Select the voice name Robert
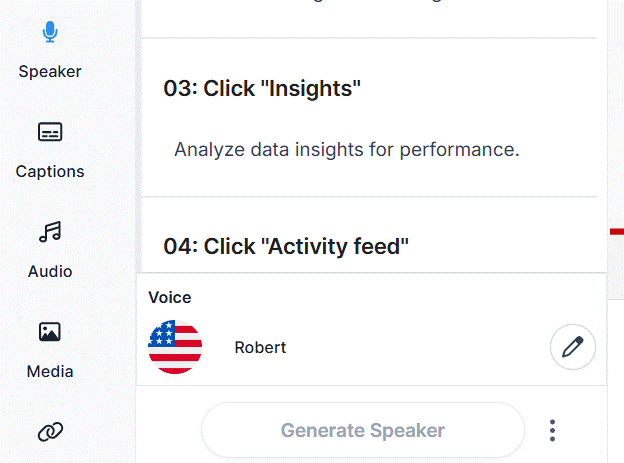 pos(260,348)
